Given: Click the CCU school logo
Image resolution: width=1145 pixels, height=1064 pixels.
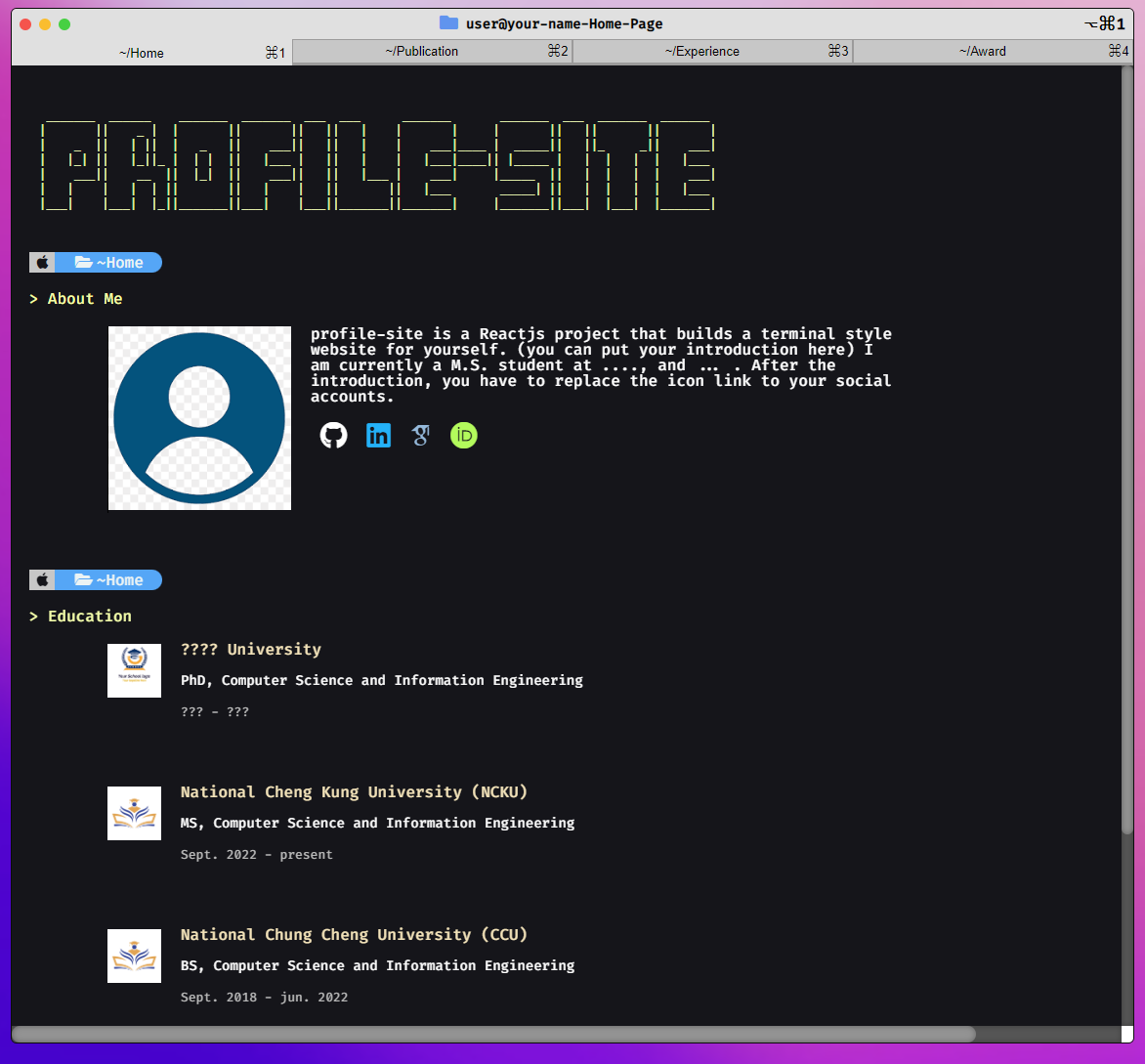Looking at the screenshot, I should (135, 956).
